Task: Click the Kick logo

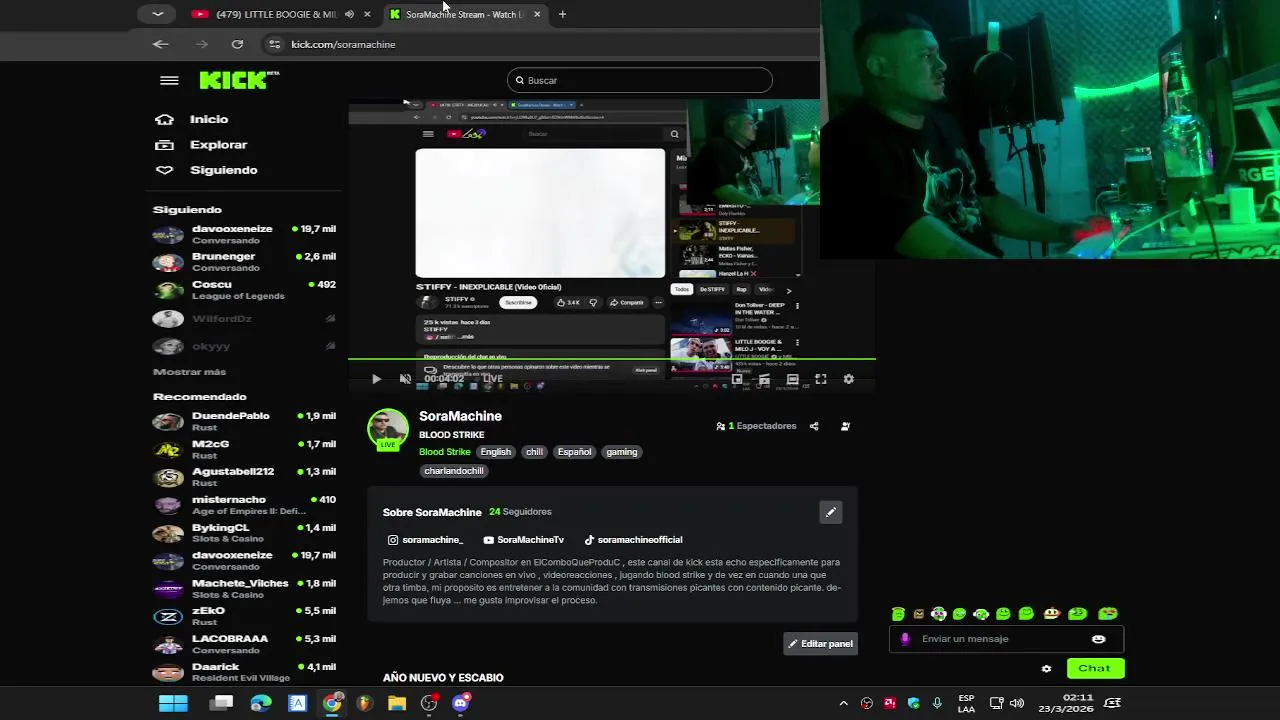Action: (x=238, y=80)
